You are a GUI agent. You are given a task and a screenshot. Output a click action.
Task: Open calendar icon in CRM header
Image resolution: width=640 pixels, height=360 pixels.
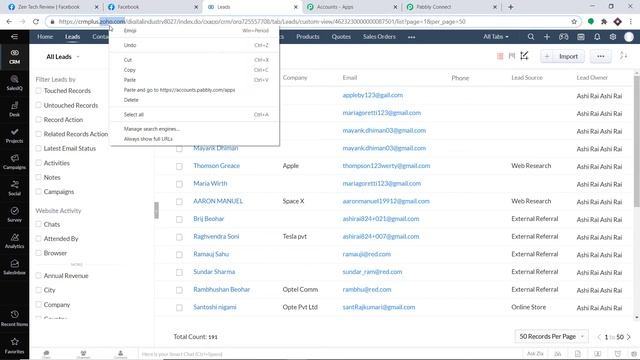pos(580,37)
